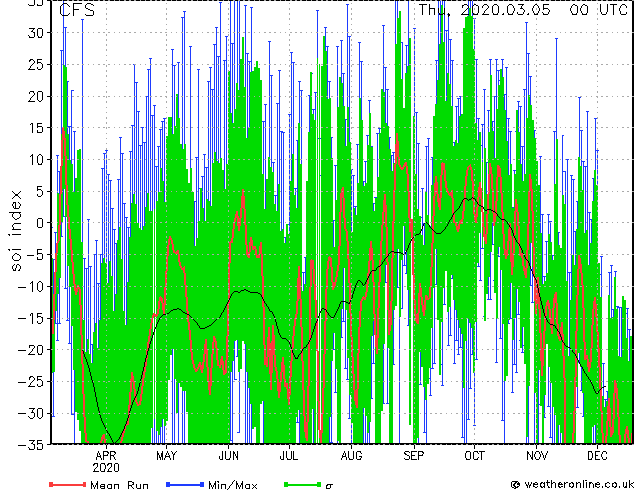Screen dimensions: 634x490
Task: Click the green sigma legend swatch
Action: click(302, 484)
